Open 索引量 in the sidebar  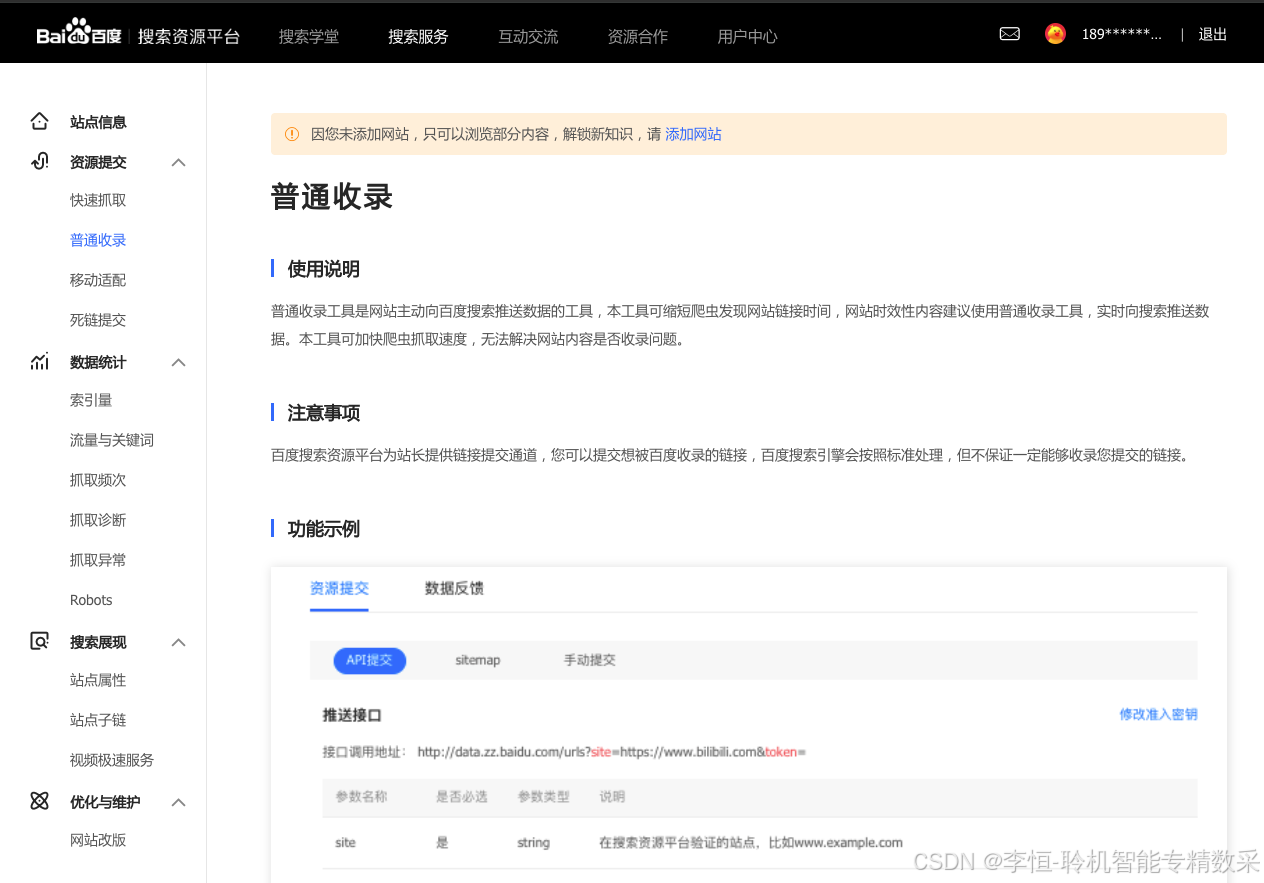click(x=91, y=400)
